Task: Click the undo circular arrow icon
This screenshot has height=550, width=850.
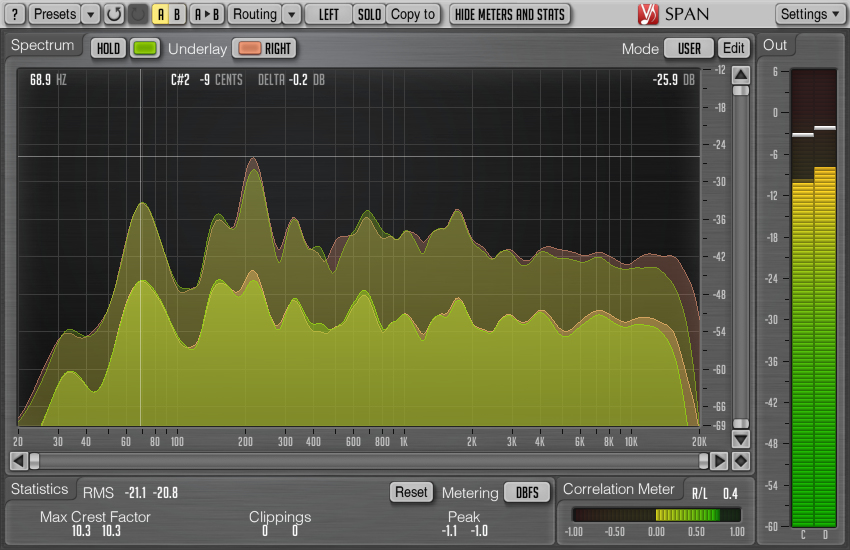Action: [114, 14]
